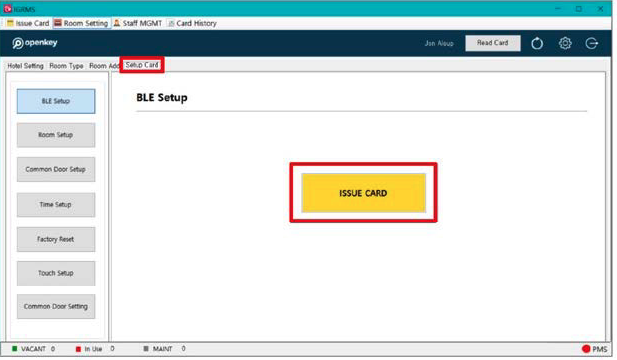Viewport: 617px width, 360px height.
Task: Close the IGRMS window
Action: coord(600,9)
